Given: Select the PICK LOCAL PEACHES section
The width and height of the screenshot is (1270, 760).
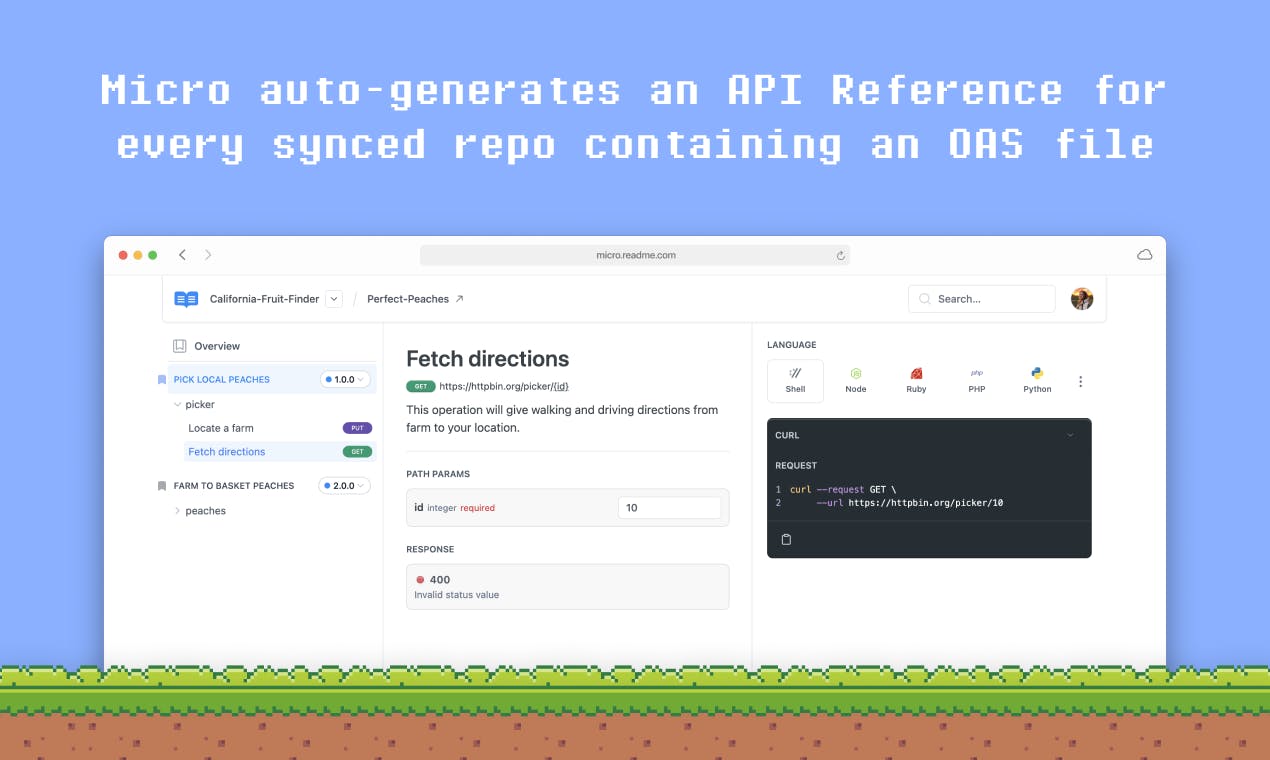Looking at the screenshot, I should point(221,380).
